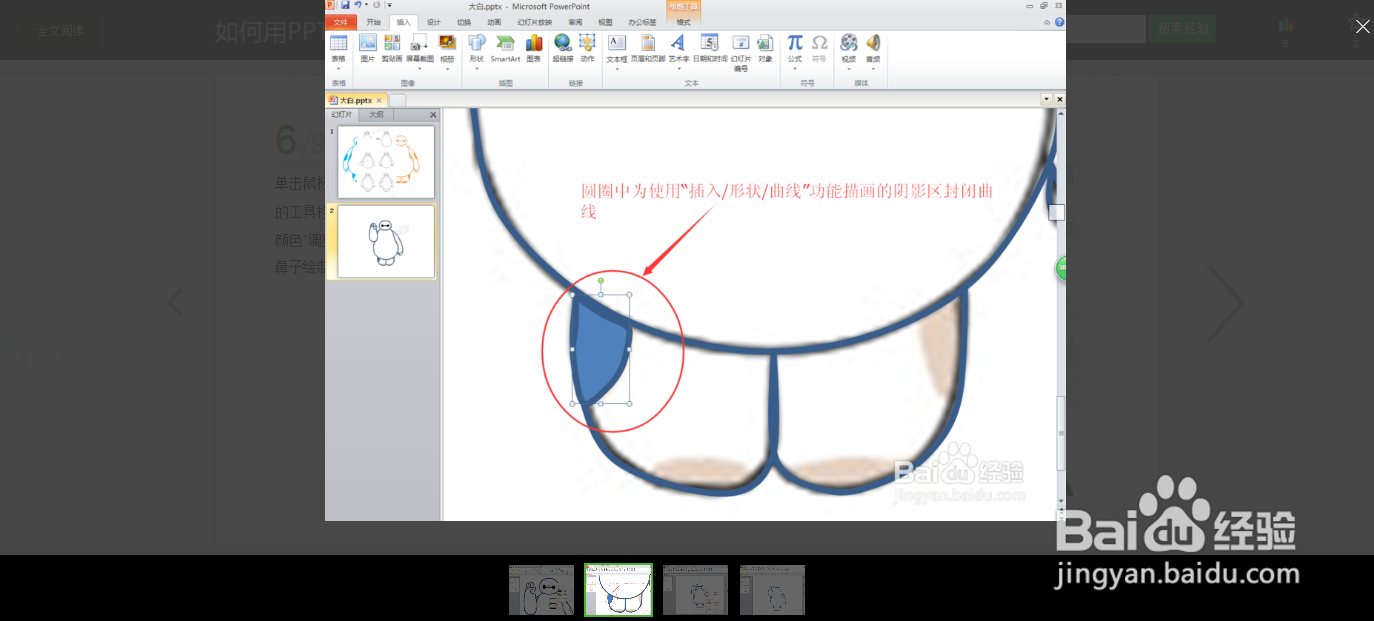Switch to the 办公标签 ribbon tab
The width and height of the screenshot is (1374, 621).
642,22
